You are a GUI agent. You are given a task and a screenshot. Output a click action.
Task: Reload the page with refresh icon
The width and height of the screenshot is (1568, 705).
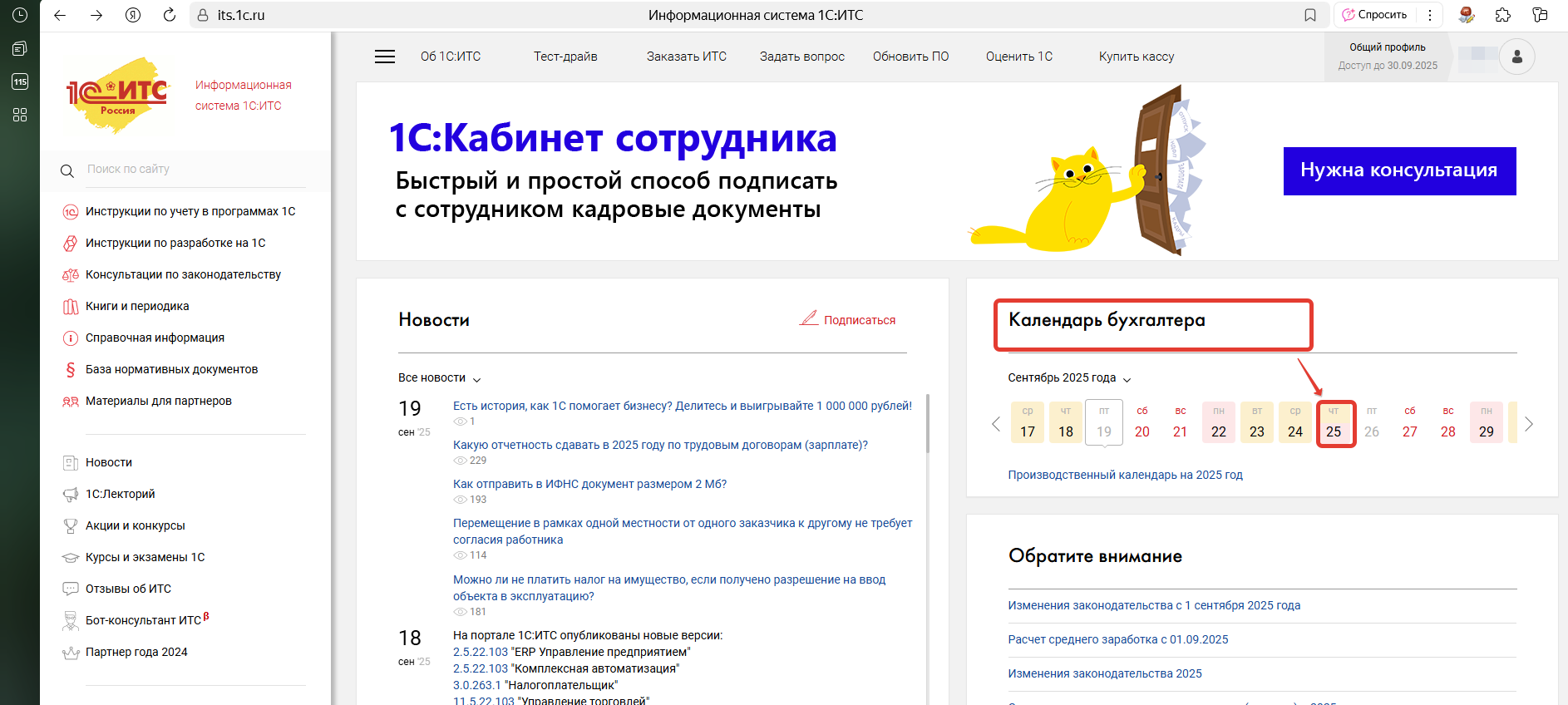click(x=170, y=15)
